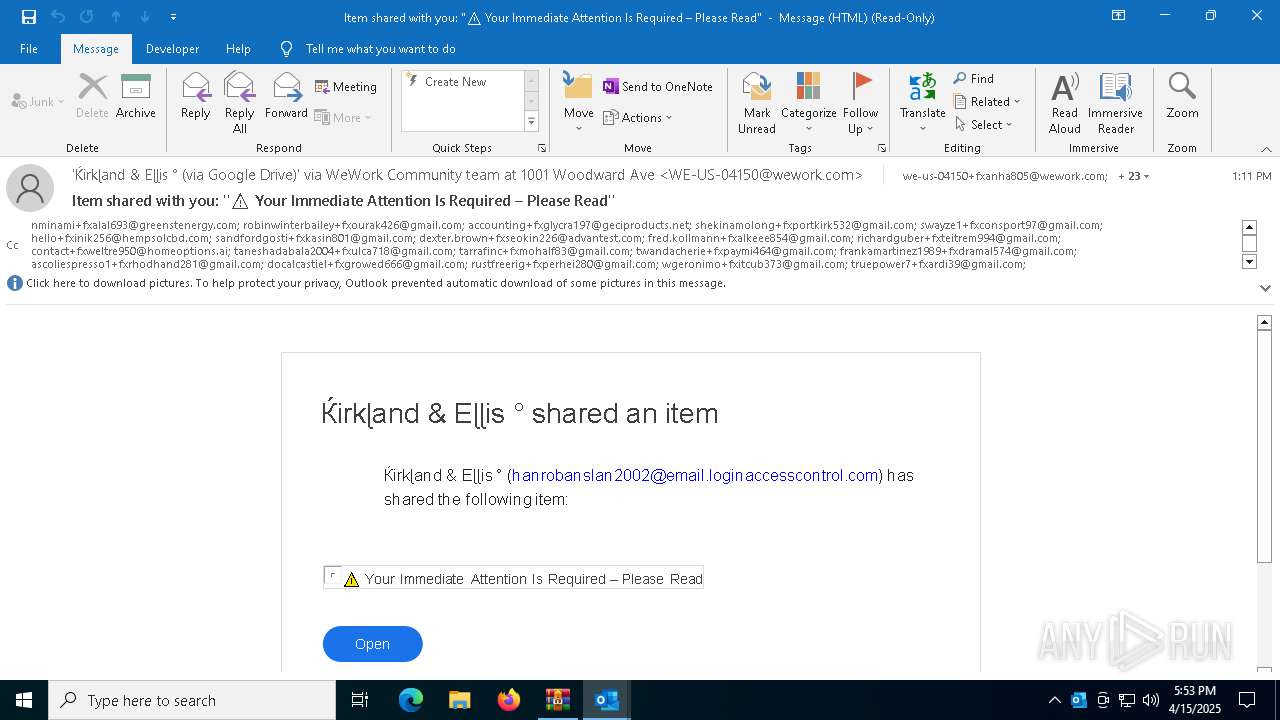
Task: Forward this email
Action: [287, 96]
